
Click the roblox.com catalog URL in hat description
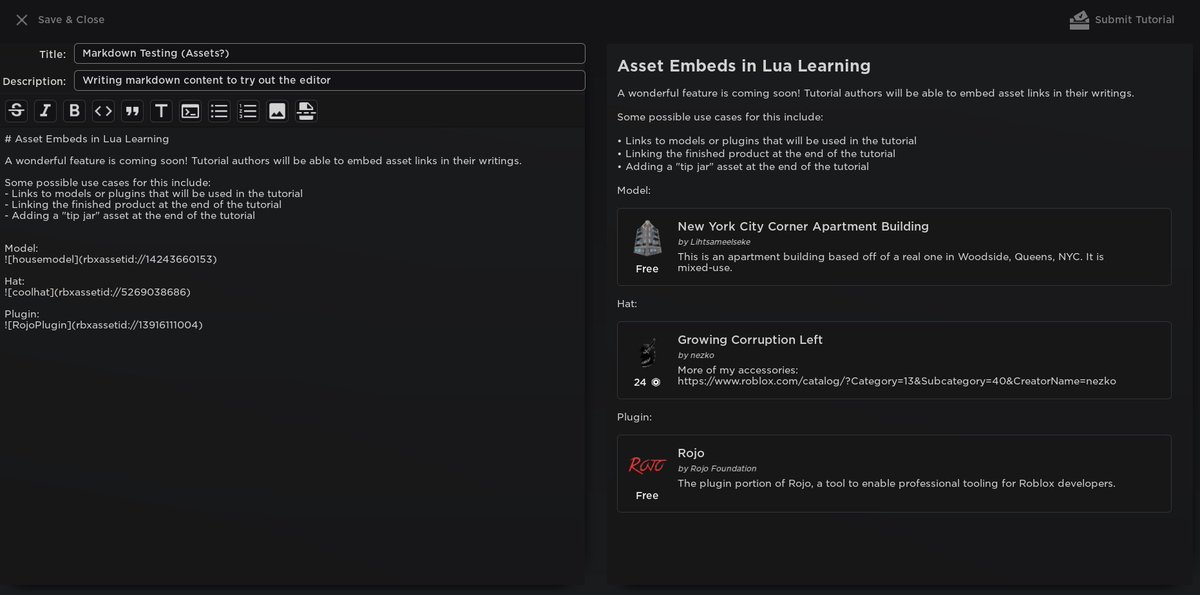tap(897, 381)
